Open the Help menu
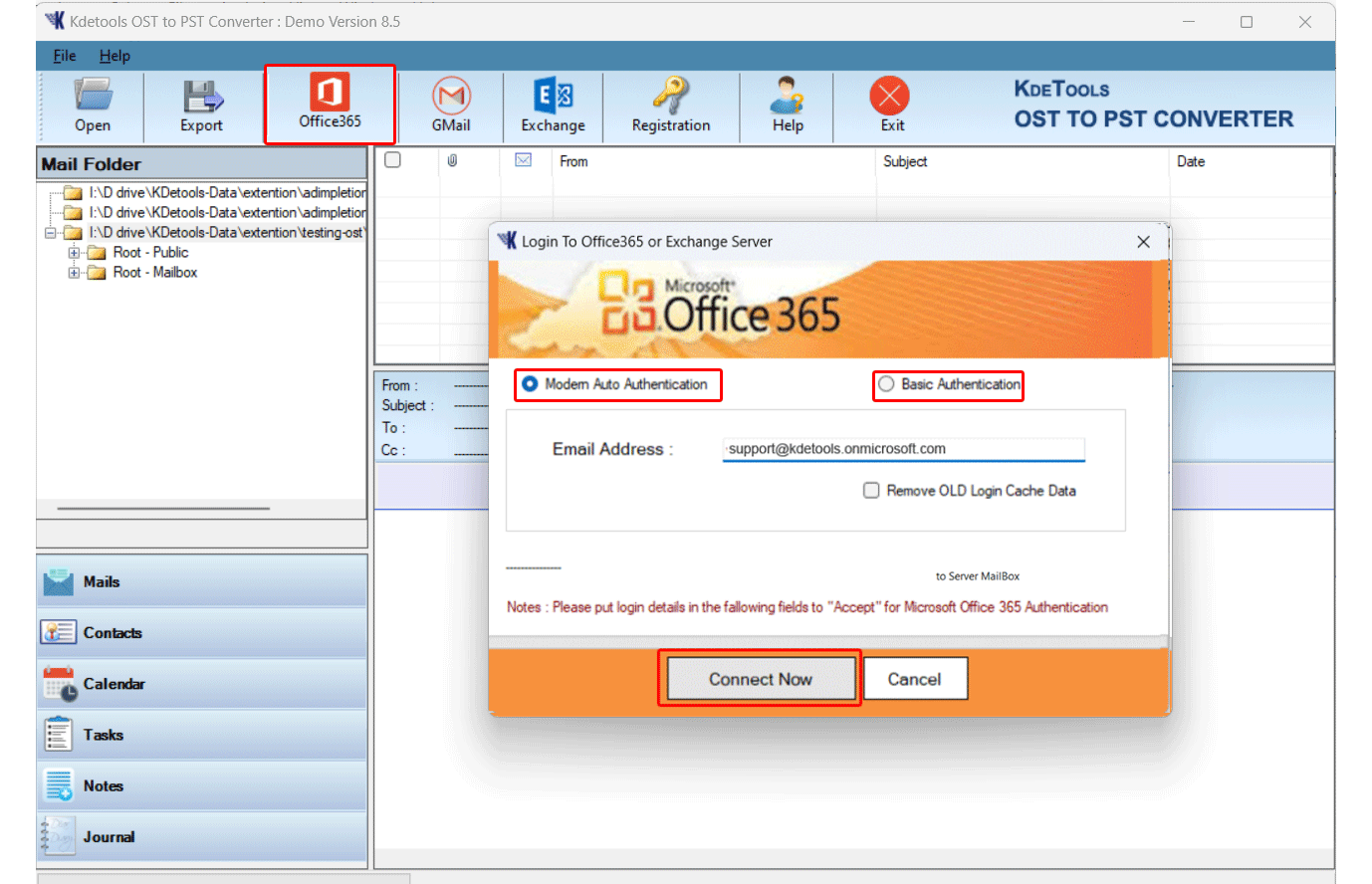The image size is (1372, 884). pyautogui.click(x=114, y=56)
